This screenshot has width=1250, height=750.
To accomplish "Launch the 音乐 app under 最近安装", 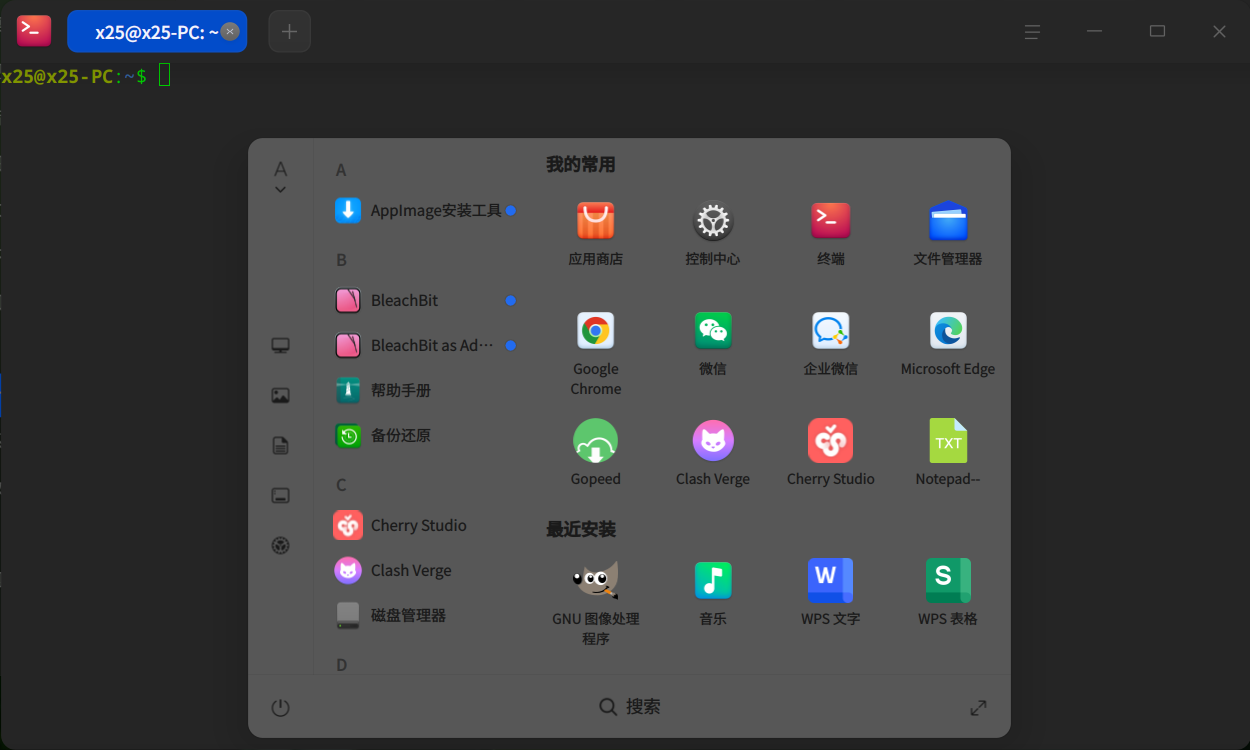I will click(713, 593).
